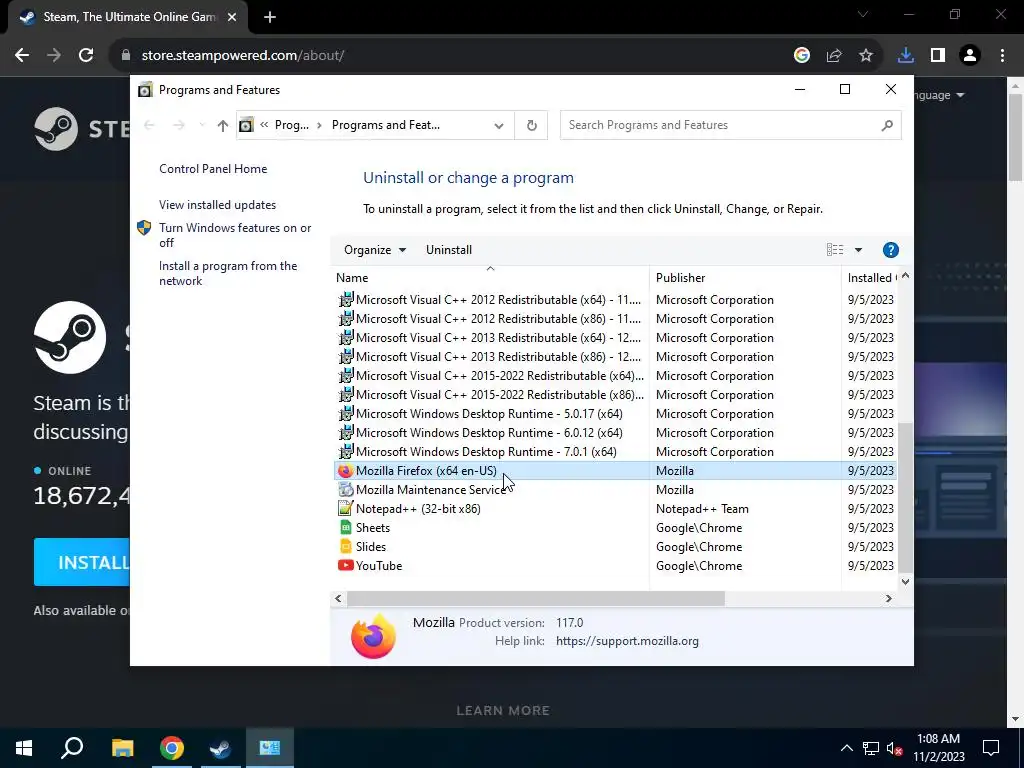The image size is (1024, 768).
Task: Click the Slides row icon
Action: [x=345, y=547]
